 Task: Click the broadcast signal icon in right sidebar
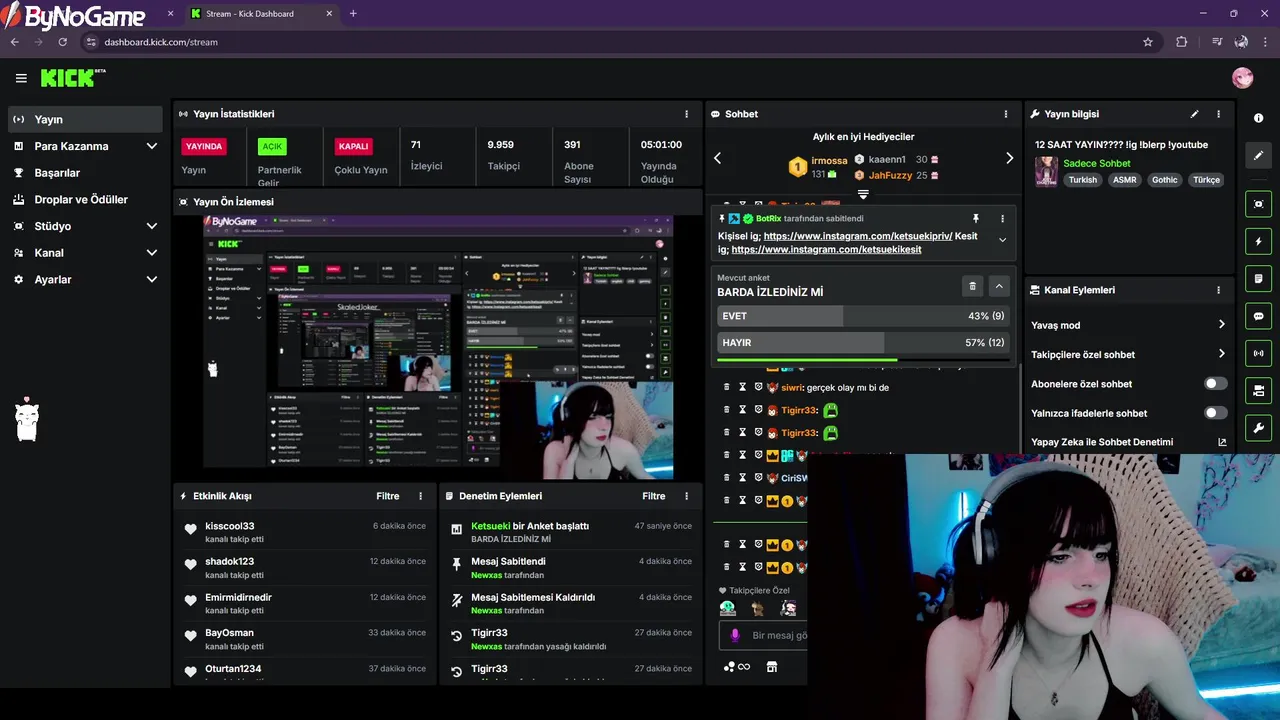point(1258,353)
